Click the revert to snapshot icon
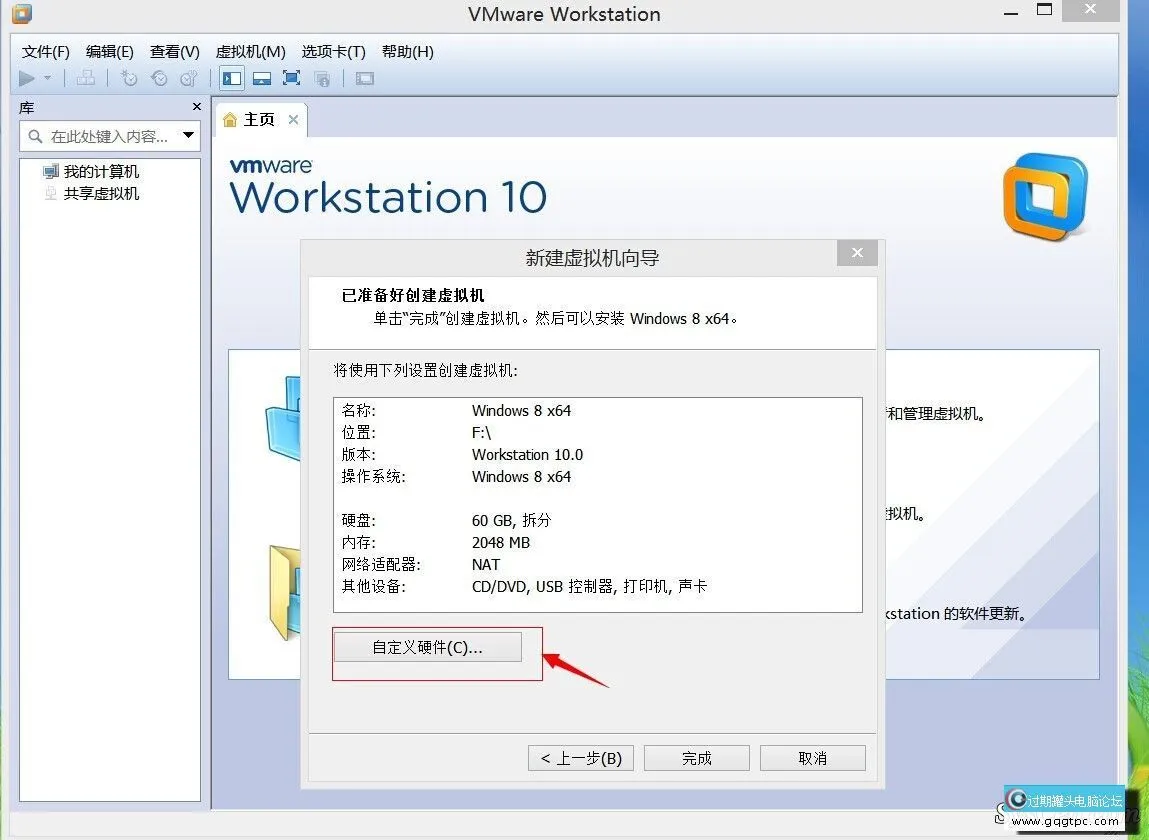The height and width of the screenshot is (840, 1149). 159,78
